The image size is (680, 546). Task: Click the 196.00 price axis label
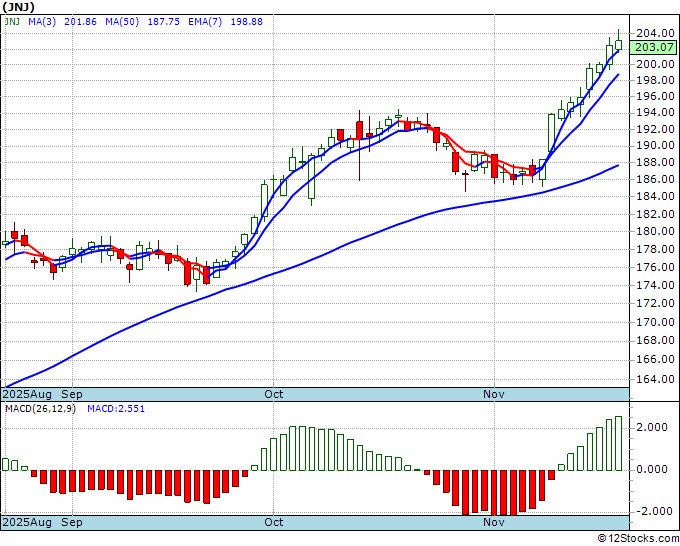[655, 96]
